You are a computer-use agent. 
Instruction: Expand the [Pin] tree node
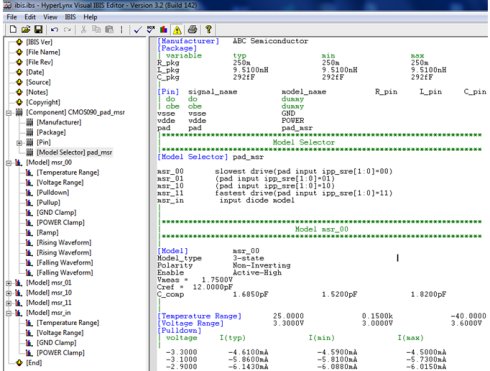click(19, 143)
